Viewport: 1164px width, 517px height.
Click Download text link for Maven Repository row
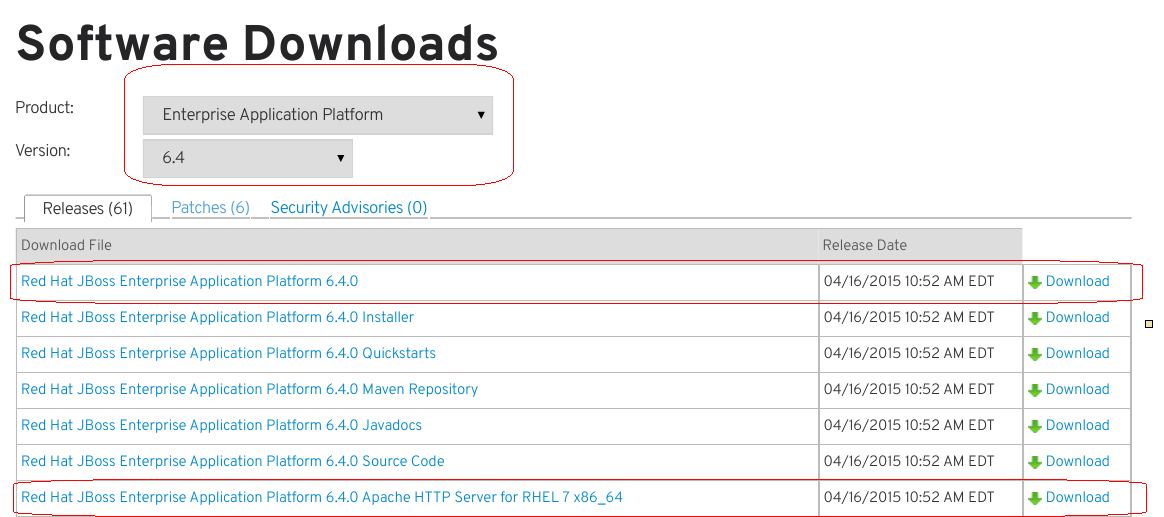click(1077, 389)
